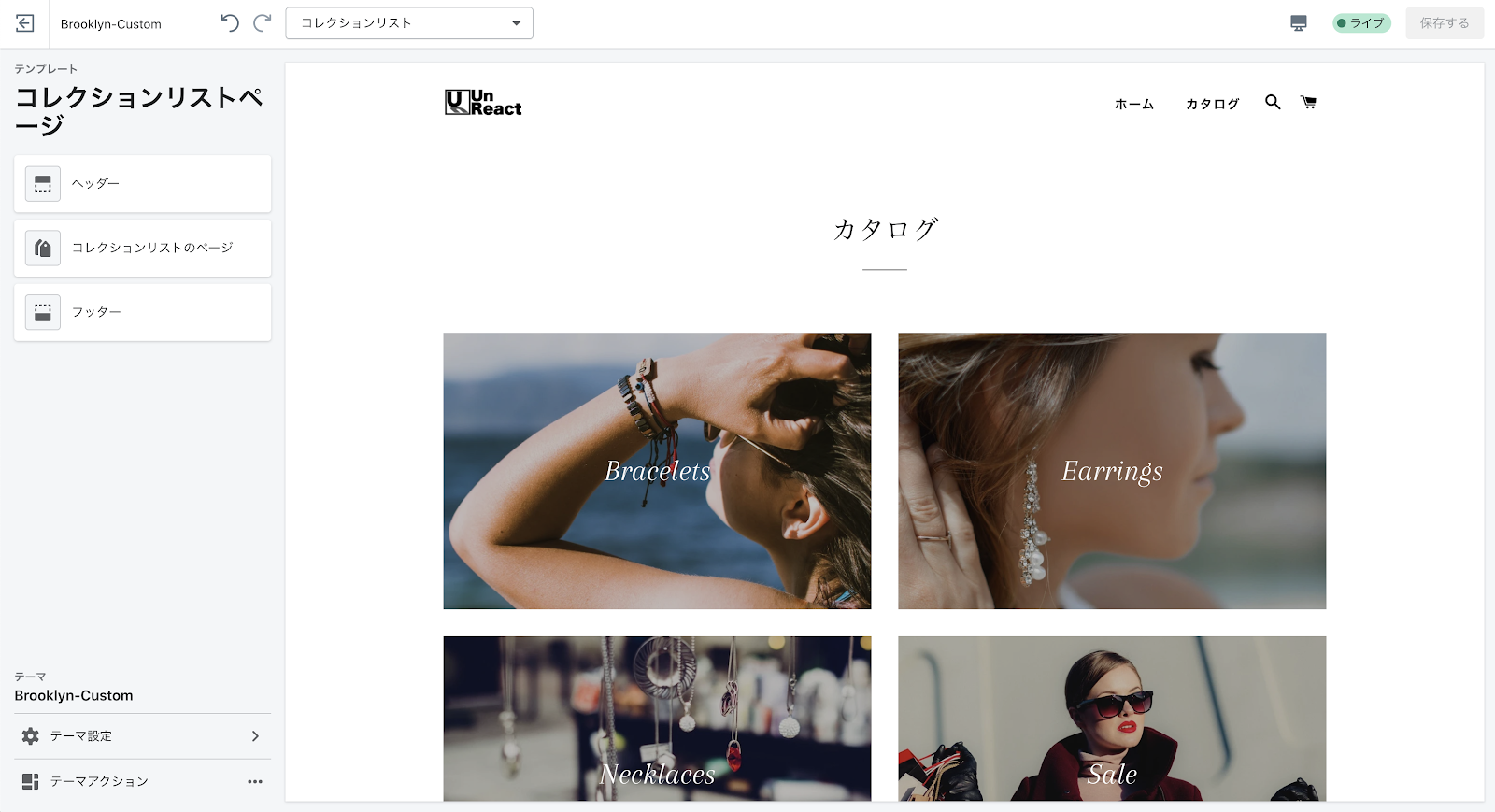Click the フッター section icon
Image resolution: width=1495 pixels, height=812 pixels.
pyautogui.click(x=43, y=312)
